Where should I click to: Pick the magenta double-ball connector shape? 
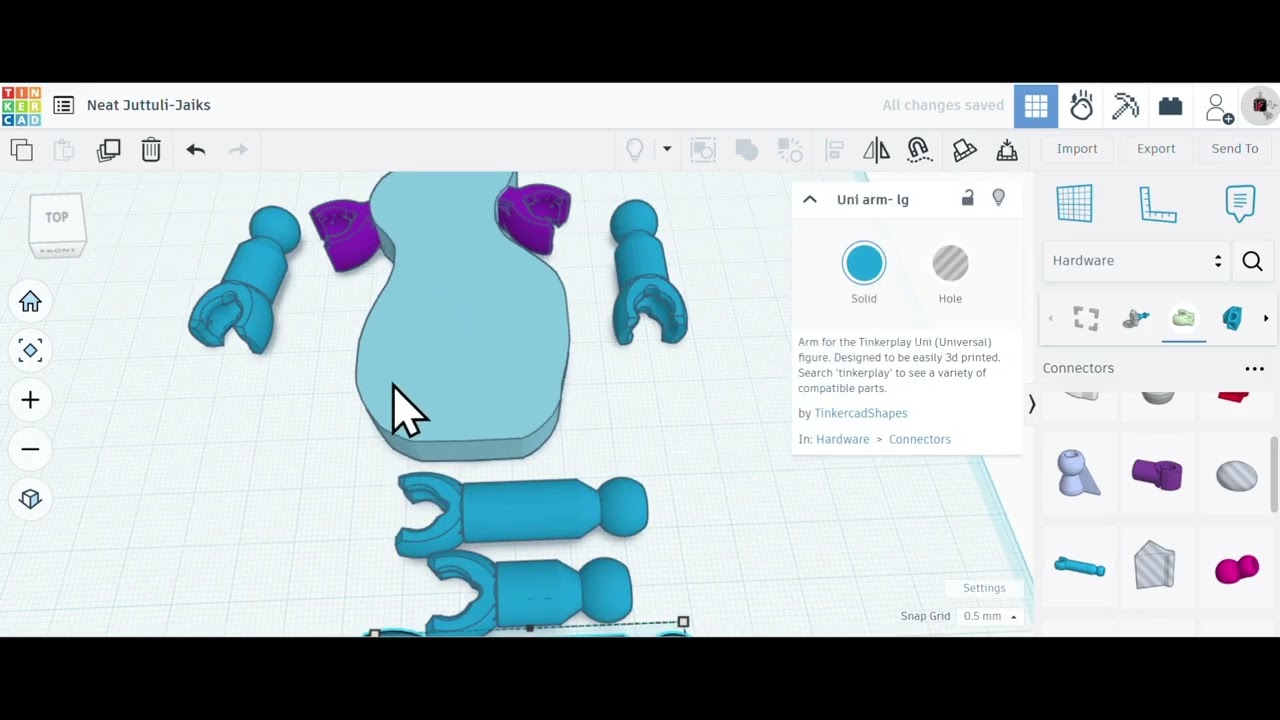1237,569
